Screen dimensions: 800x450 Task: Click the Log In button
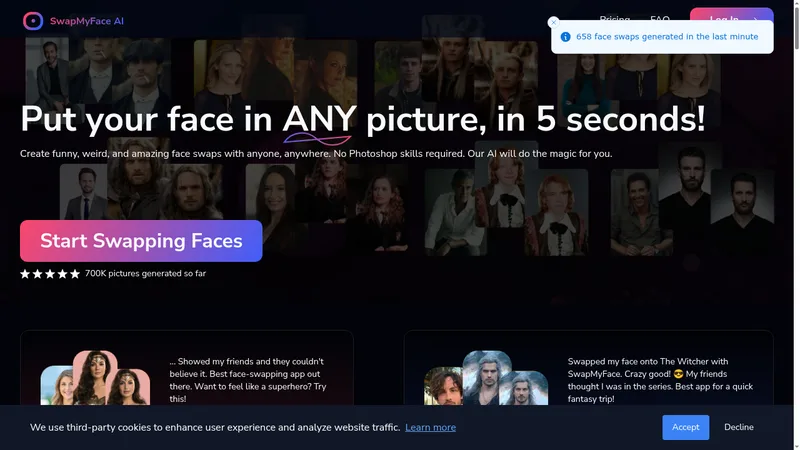pos(732,15)
